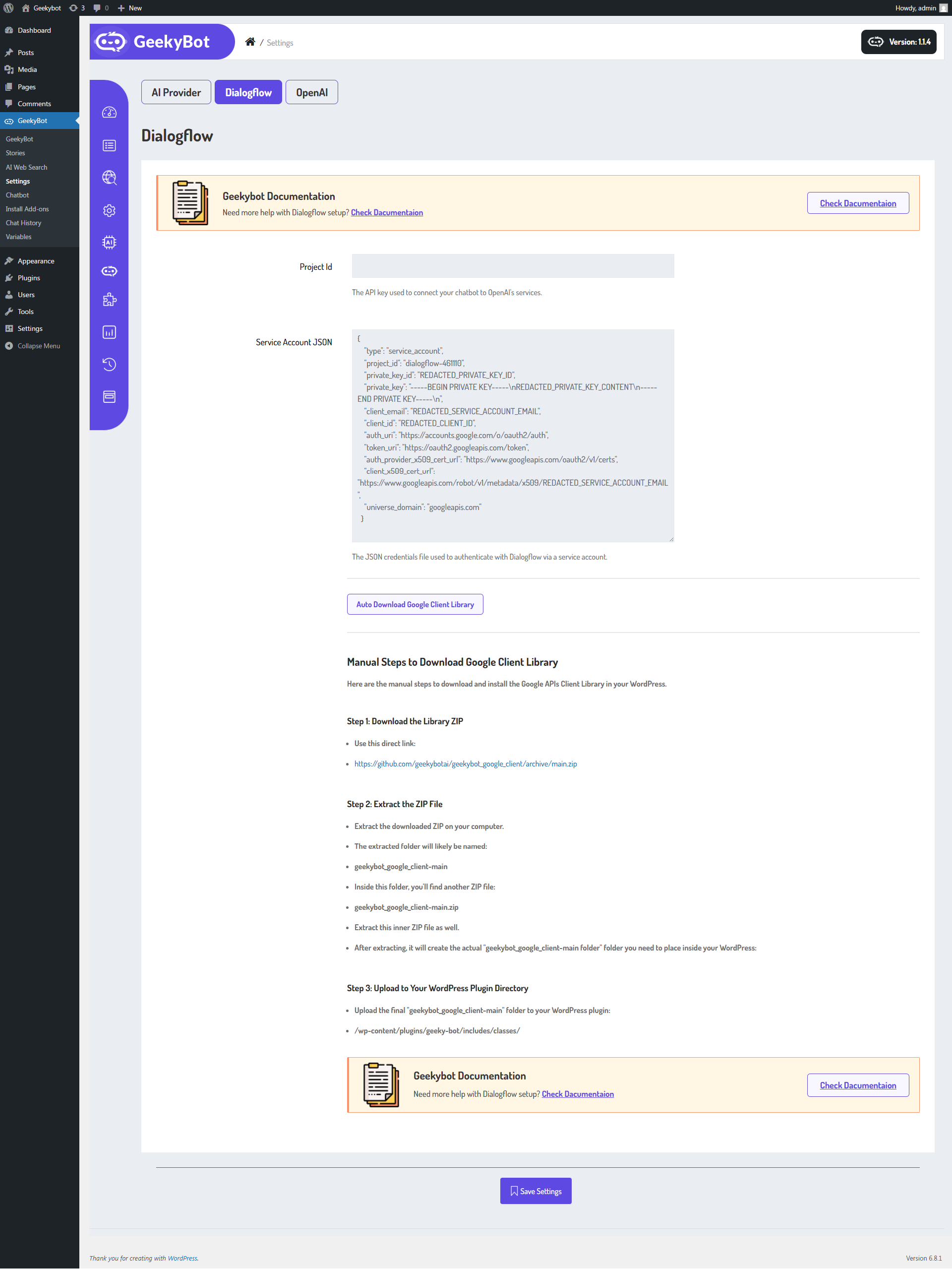Open the + New menu in admin bar
Screen dimensions: 952x1270
point(130,8)
